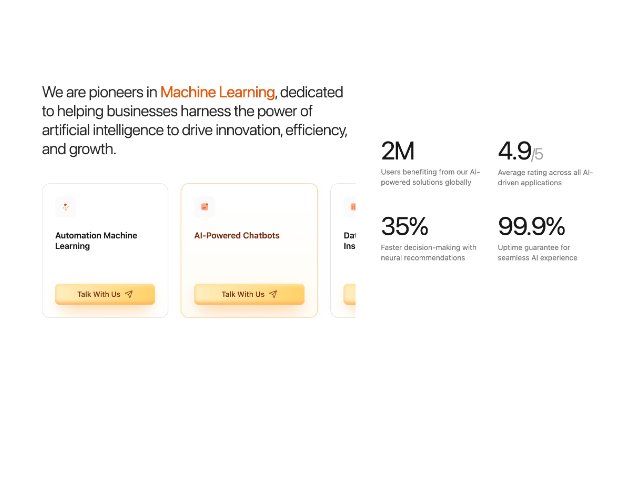Open the Automation Machine Learning title
This screenshot has height=480, width=640.
pos(96,240)
